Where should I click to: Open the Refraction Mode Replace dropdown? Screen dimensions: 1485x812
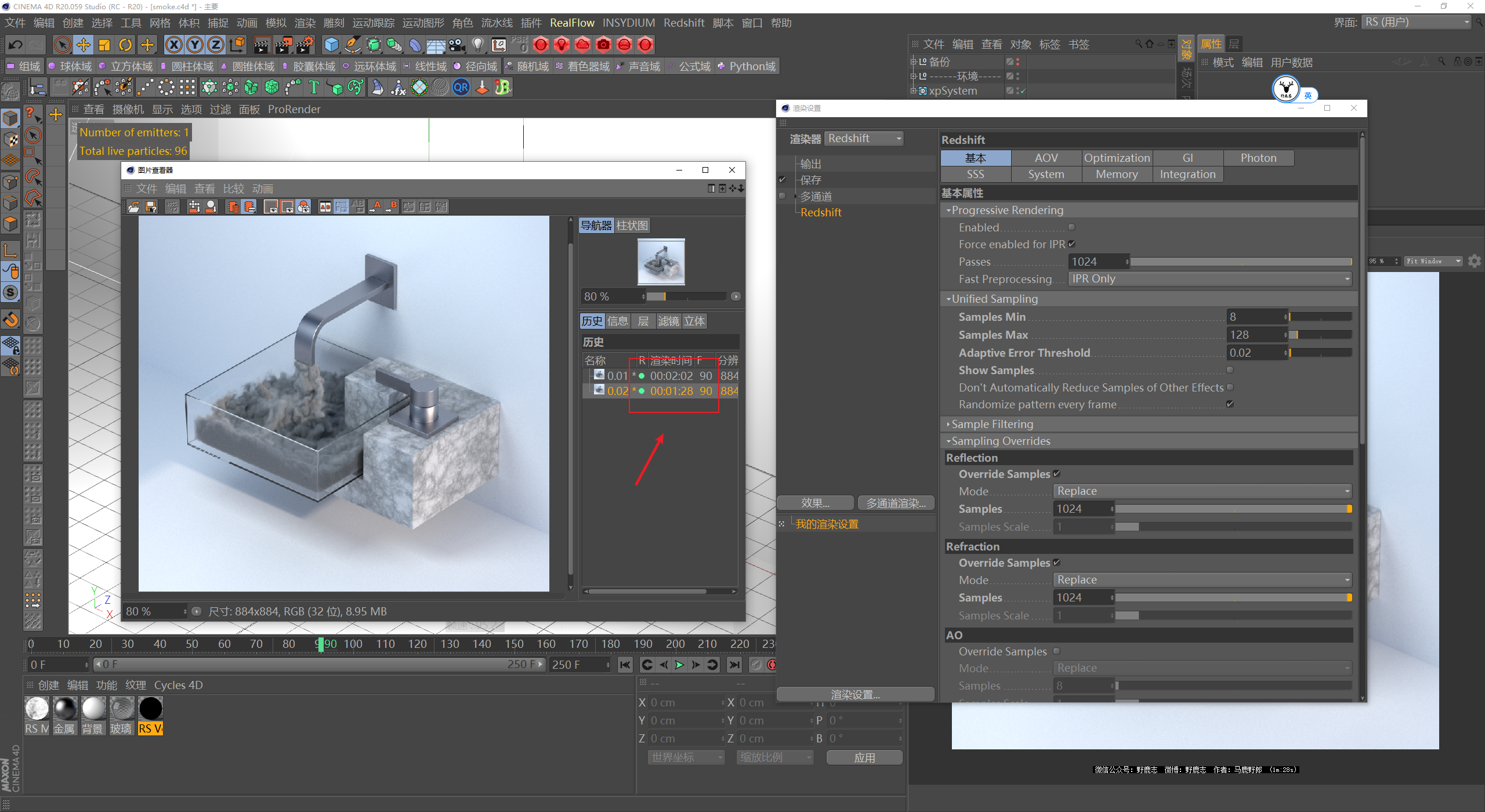point(1203,580)
